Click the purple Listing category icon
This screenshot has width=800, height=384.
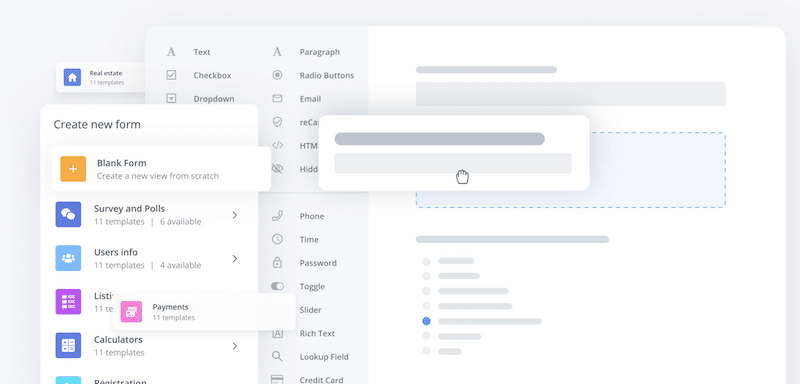68,302
